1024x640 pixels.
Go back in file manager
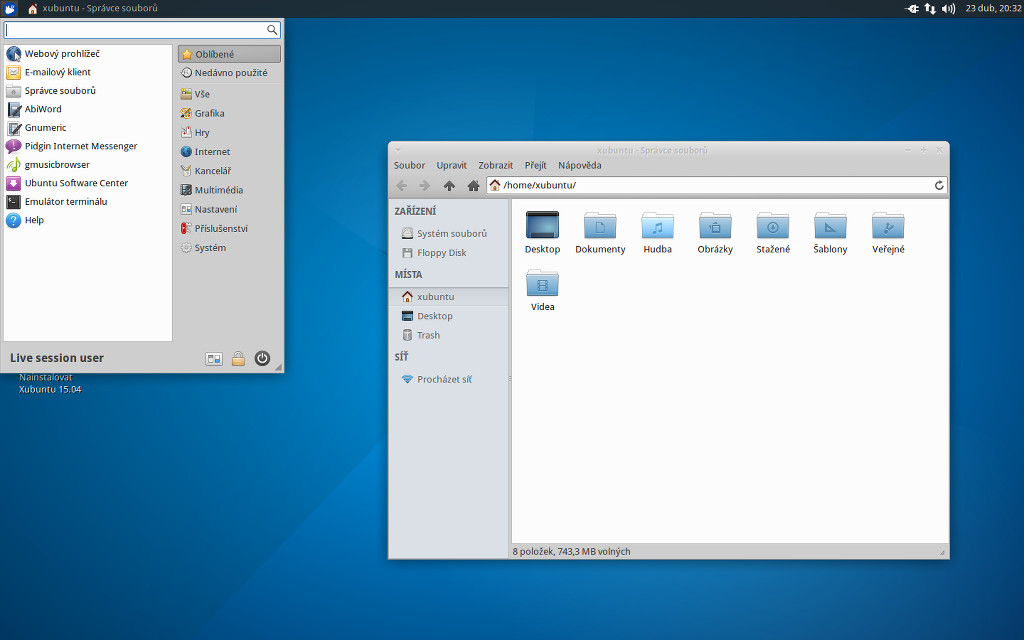point(402,186)
